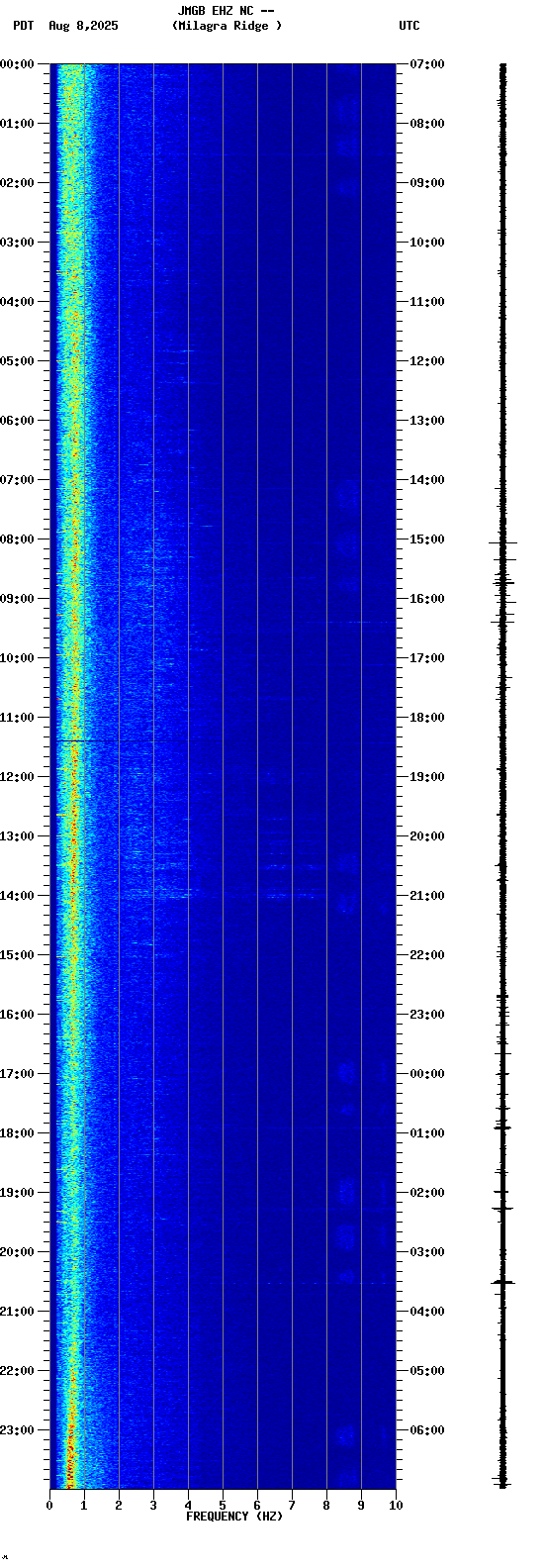Click the frequency axis tick '2'
The height and width of the screenshot is (1568, 546).
coord(119,1506)
